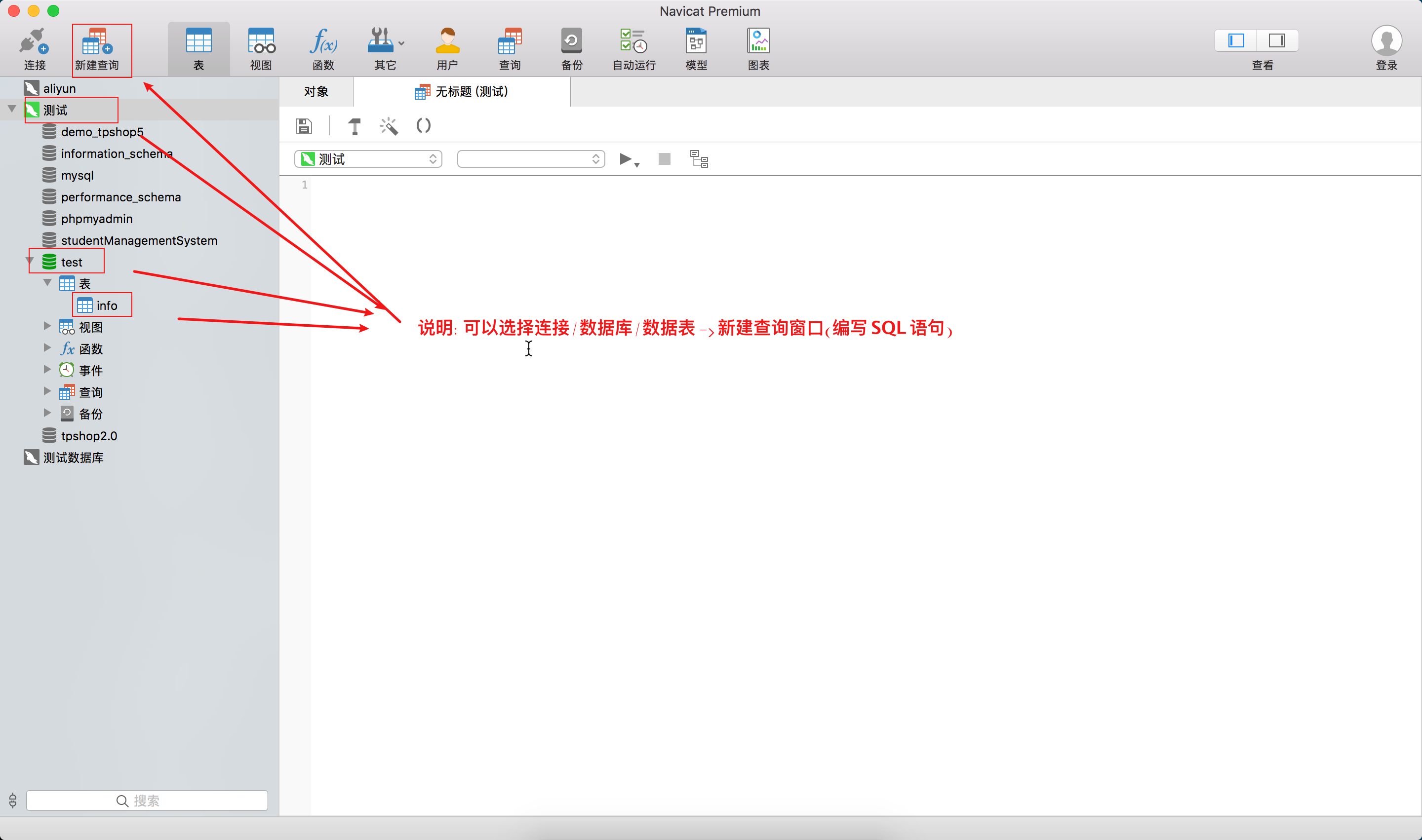Open the empty database selection dropdown
The image size is (1422, 840).
[x=531, y=159]
